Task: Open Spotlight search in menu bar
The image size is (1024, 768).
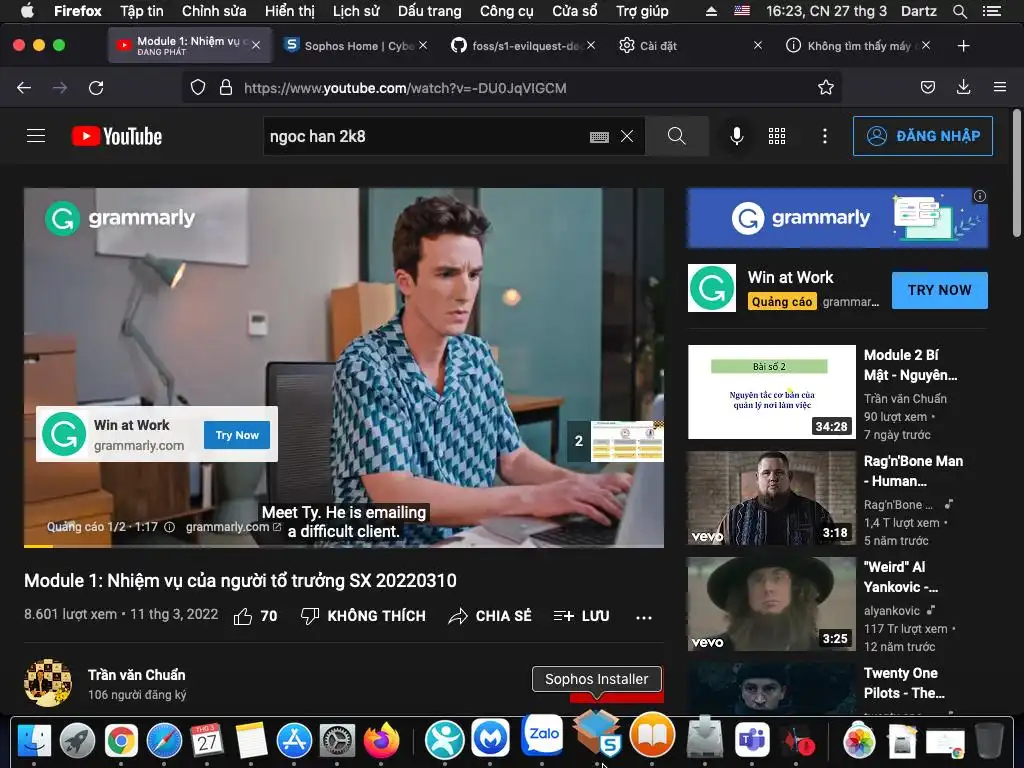Action: click(959, 11)
